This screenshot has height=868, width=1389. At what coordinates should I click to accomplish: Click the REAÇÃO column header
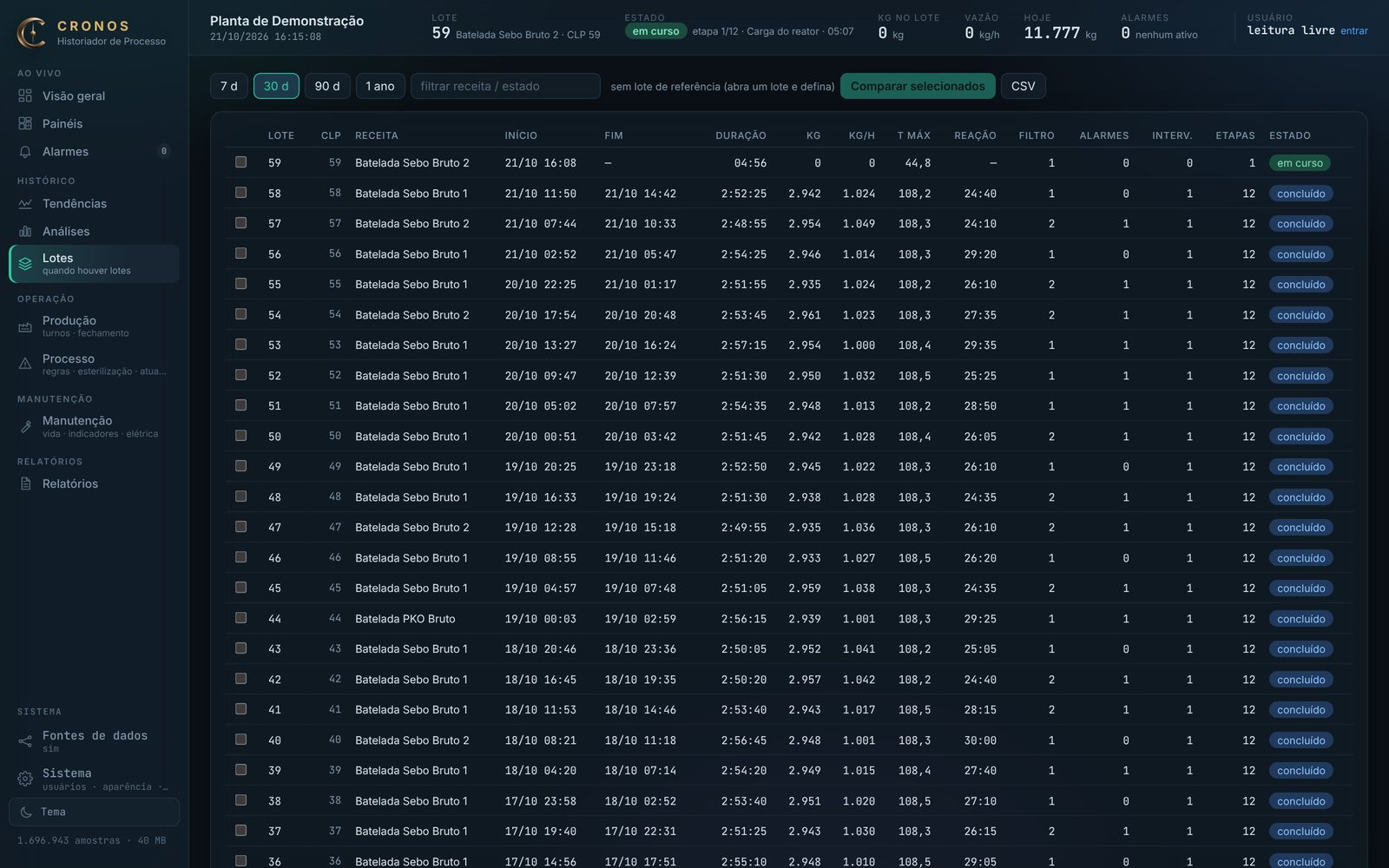pos(975,135)
